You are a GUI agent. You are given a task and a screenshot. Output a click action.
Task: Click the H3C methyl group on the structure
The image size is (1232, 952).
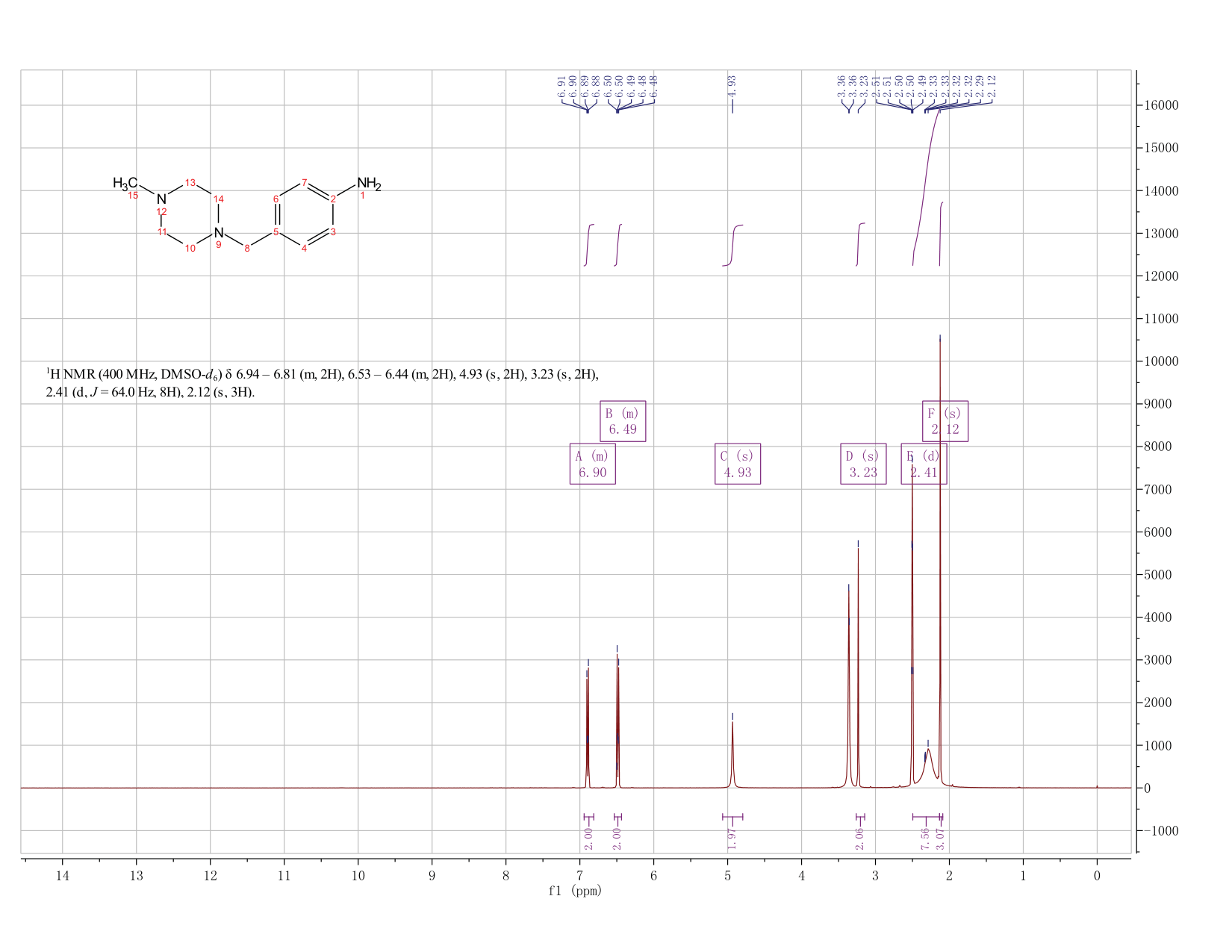coord(125,183)
